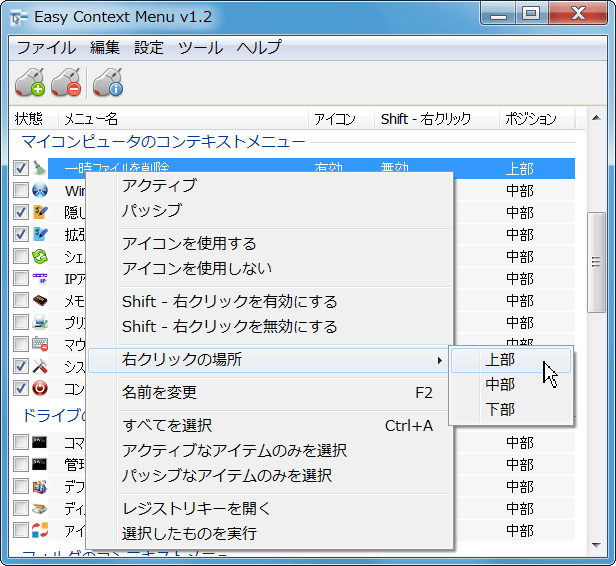616x566 pixels.
Task: Click the disk cleanup icon in the ディ row
Action: click(x=40, y=508)
